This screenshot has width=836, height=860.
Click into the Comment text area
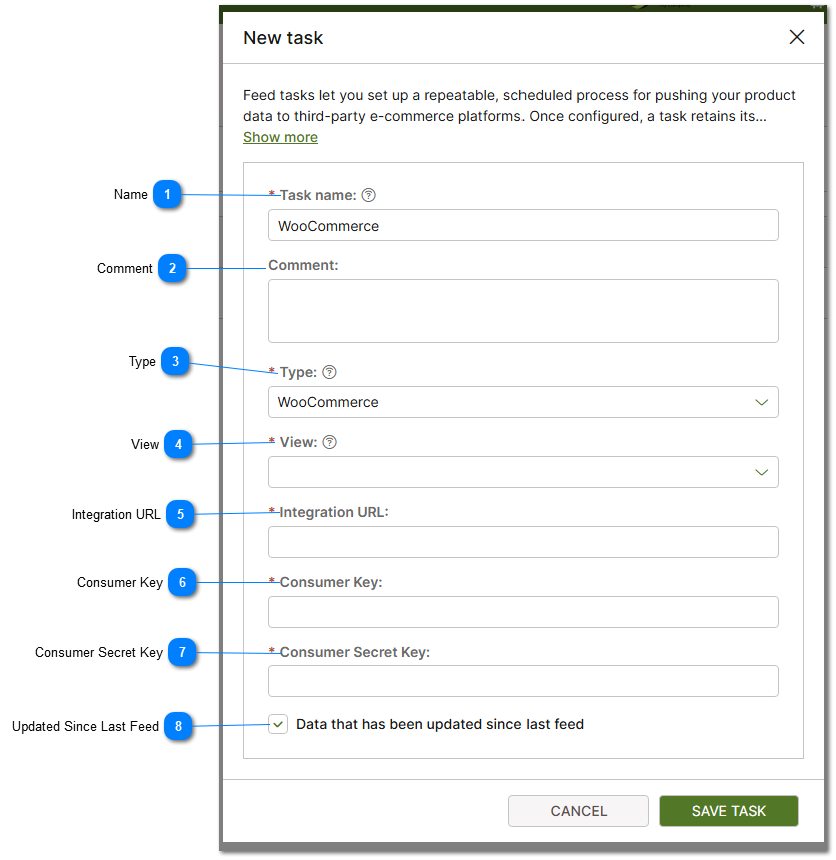point(523,311)
